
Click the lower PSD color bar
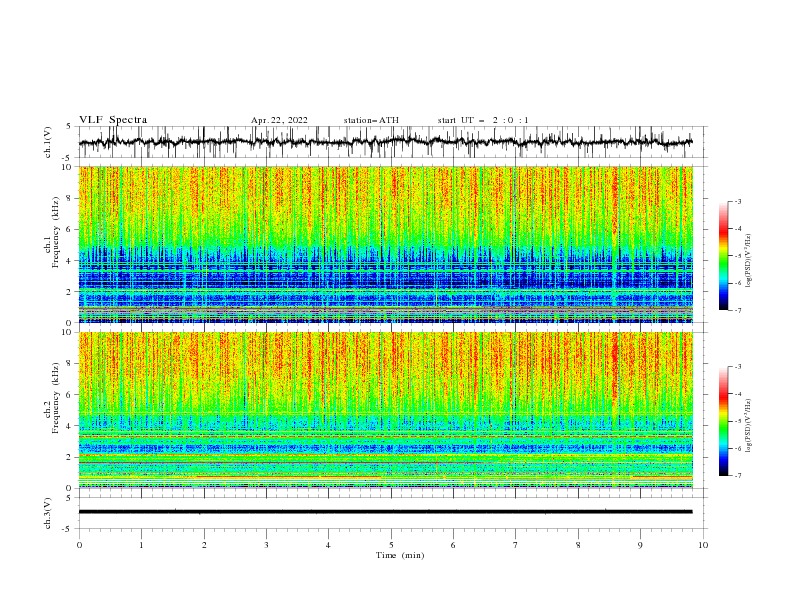pos(723,421)
